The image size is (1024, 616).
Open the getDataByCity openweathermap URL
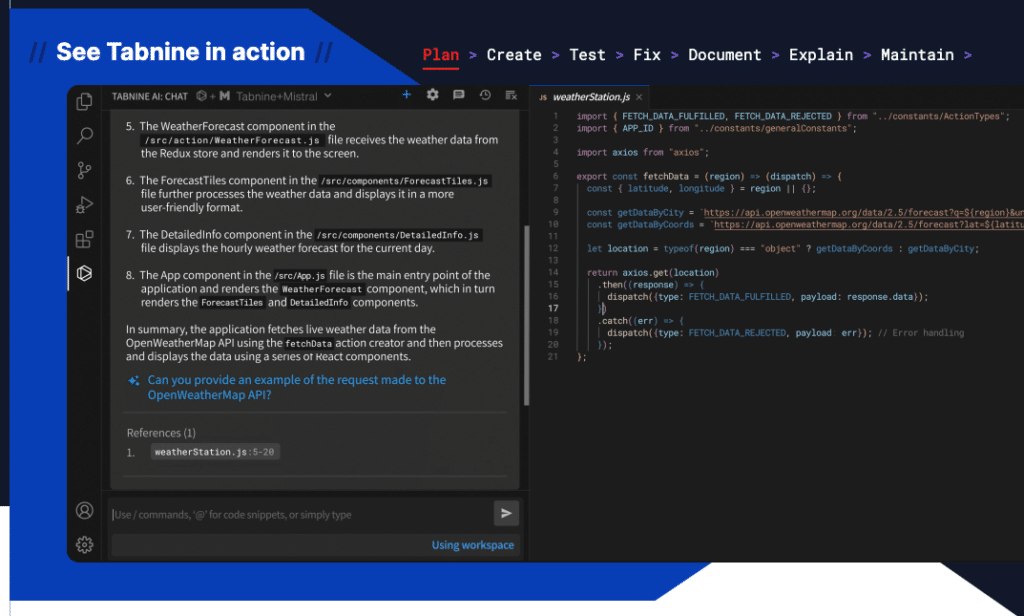pyautogui.click(x=863, y=212)
